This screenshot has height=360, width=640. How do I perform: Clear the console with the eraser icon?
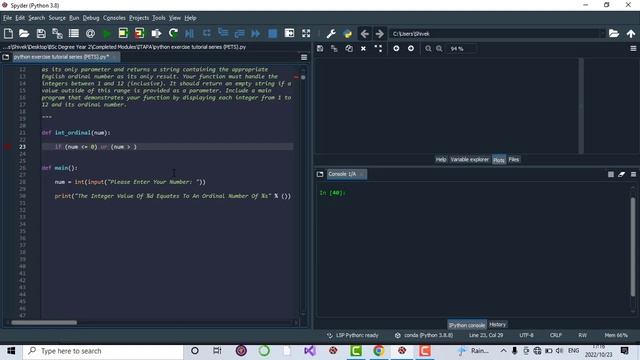(x=621, y=174)
